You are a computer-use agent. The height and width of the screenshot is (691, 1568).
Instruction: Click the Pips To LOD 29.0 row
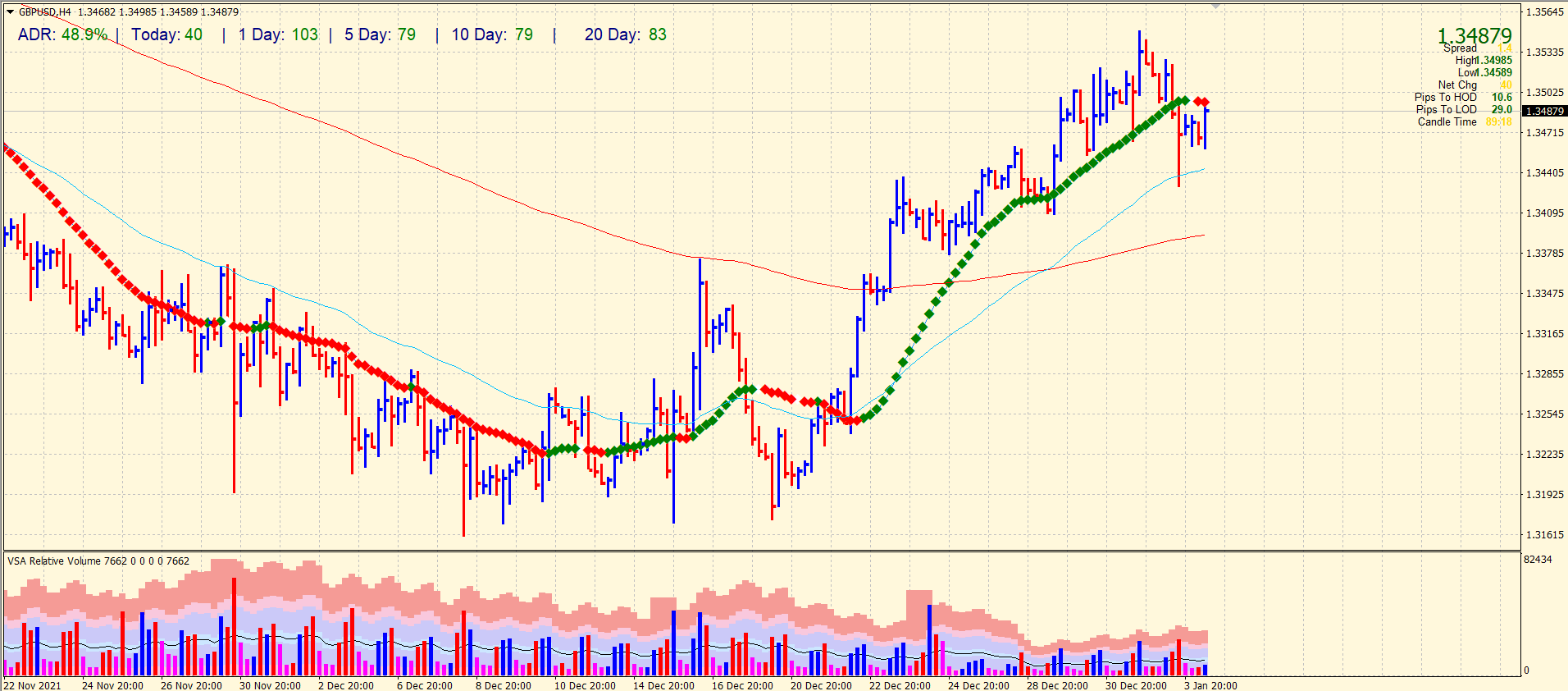point(1464,109)
